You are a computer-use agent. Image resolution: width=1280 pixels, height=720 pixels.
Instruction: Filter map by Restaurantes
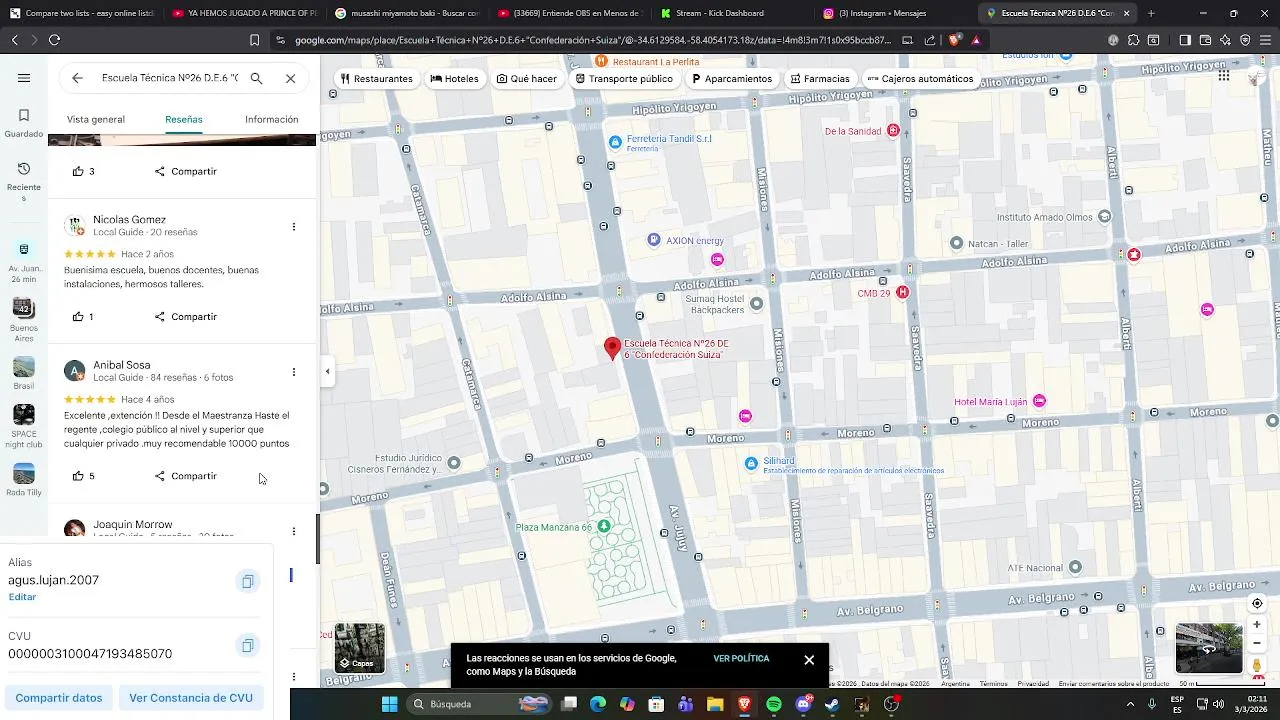[376, 79]
